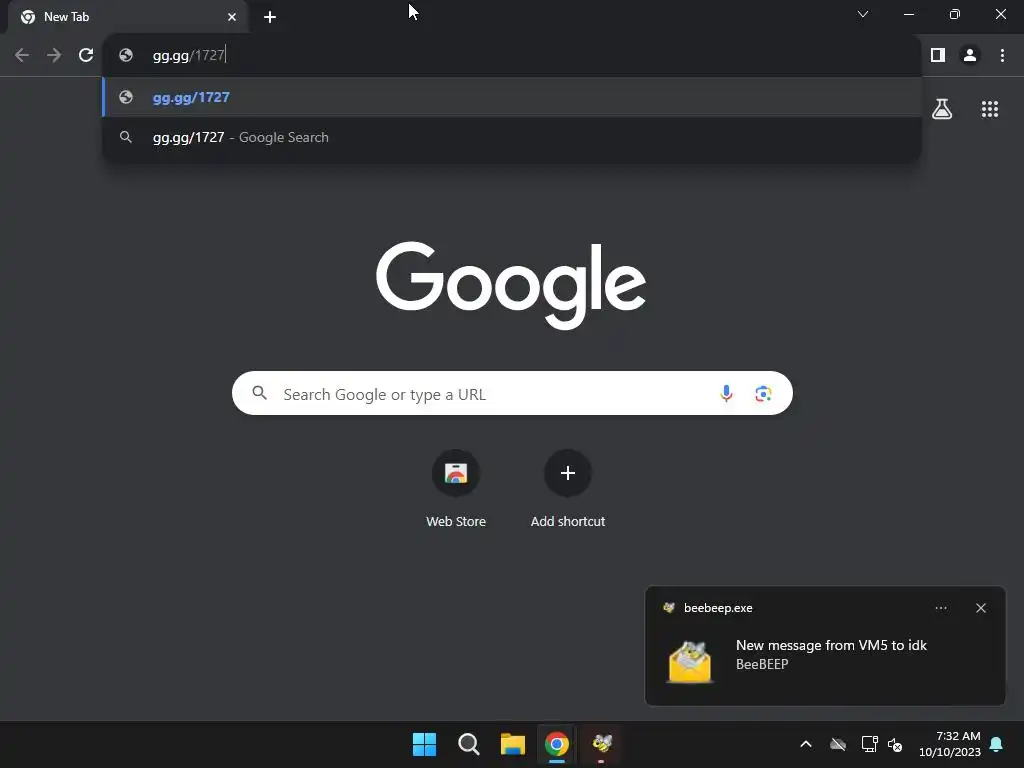This screenshot has height=768, width=1024.
Task: Choose gg.gg/1727 Google Search suggestion
Action: (x=511, y=137)
